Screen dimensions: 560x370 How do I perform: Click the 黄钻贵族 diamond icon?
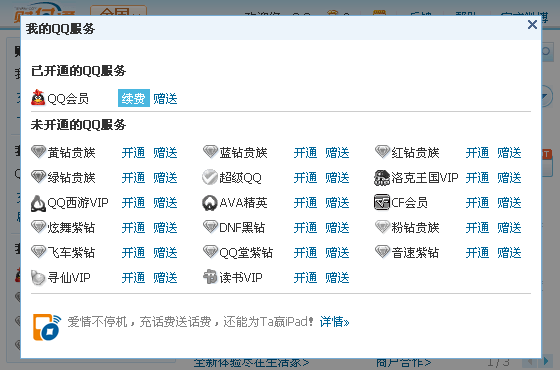[x=38, y=152]
